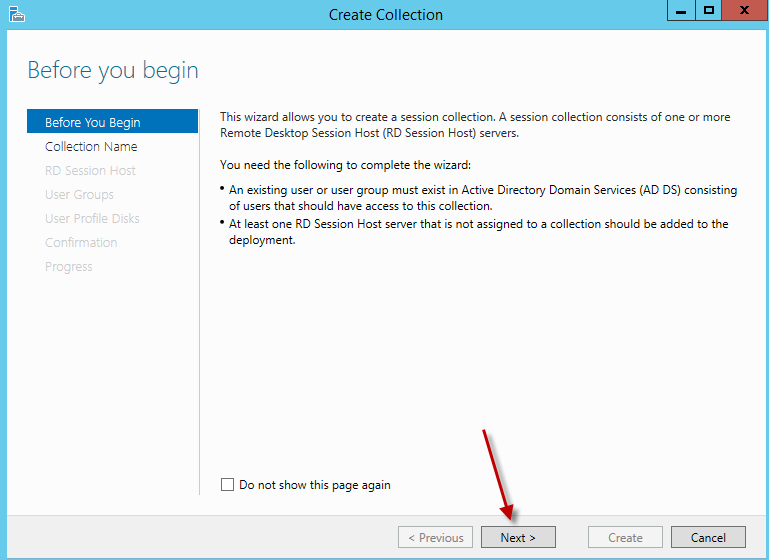
Task: Click the Create Collection title bar text
Action: coord(385,15)
